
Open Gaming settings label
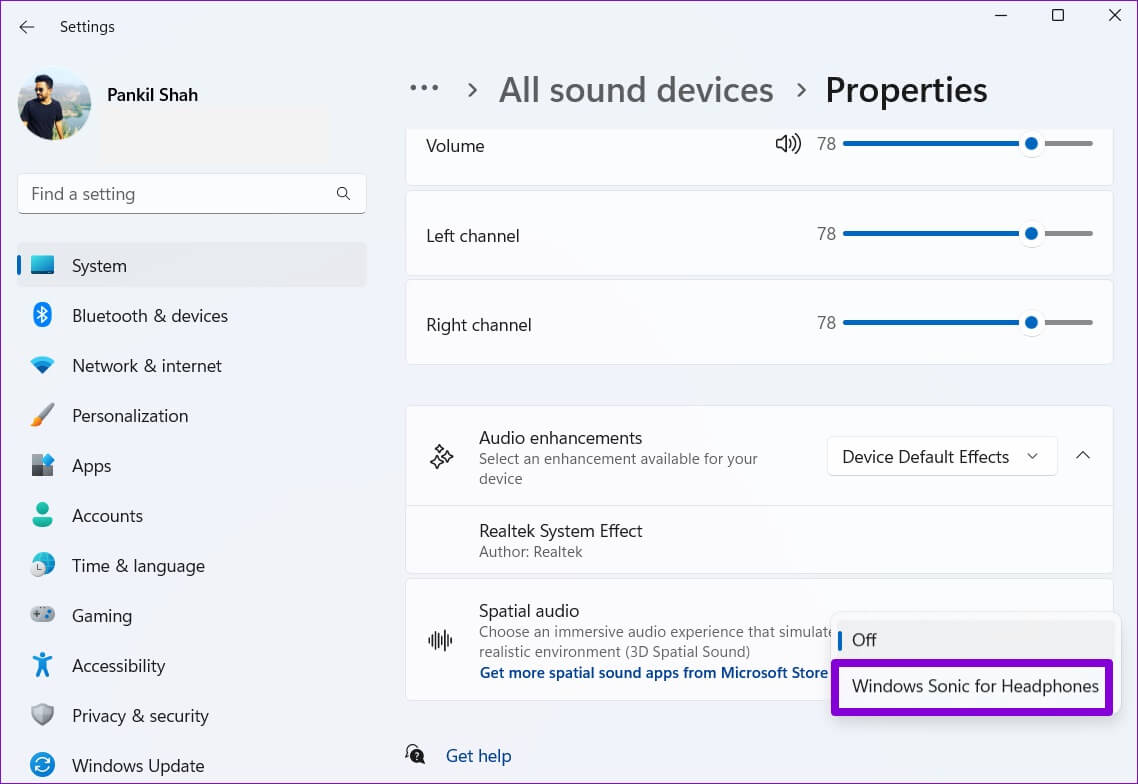coord(102,616)
